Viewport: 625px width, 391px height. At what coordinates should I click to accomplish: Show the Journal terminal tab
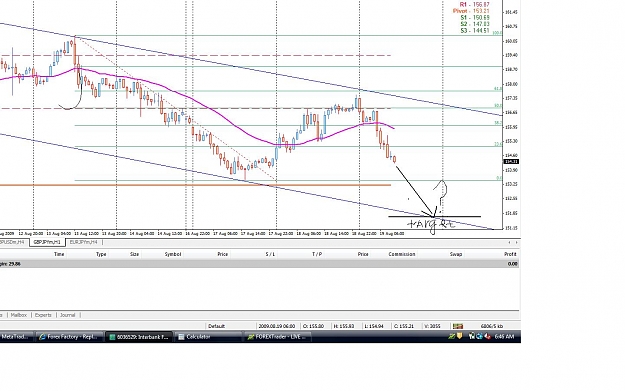68,315
